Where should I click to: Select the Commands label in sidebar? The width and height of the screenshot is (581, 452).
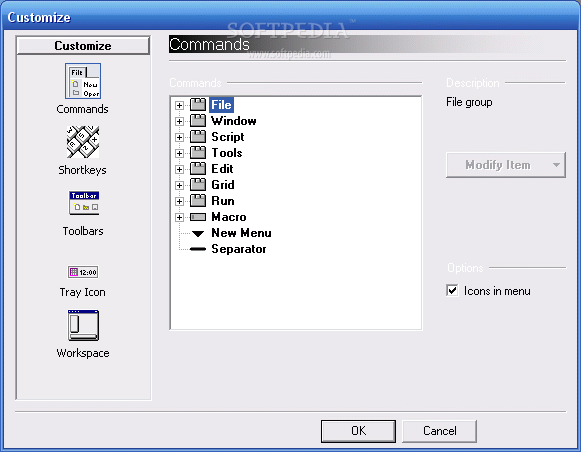[82, 109]
